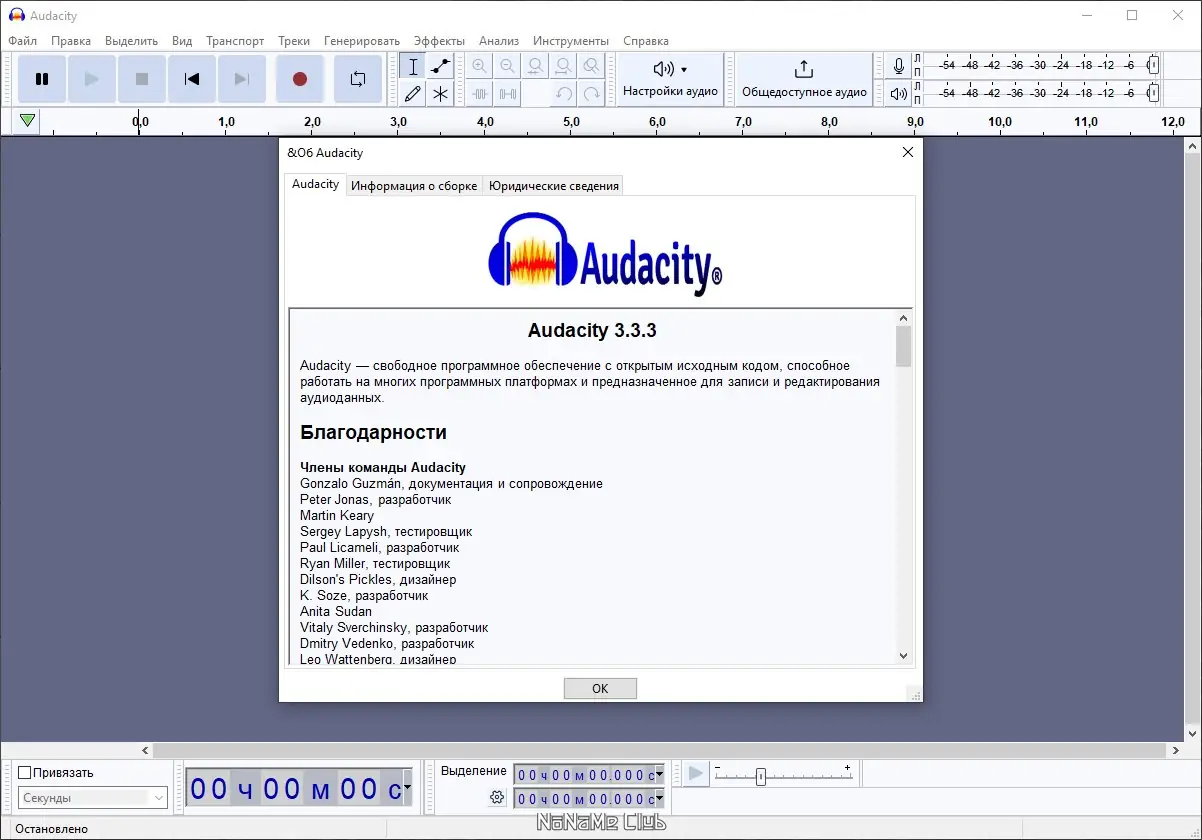Viewport: 1202px width, 840px height.
Task: Click the Zoom Out magnifier icon
Action: tap(508, 67)
